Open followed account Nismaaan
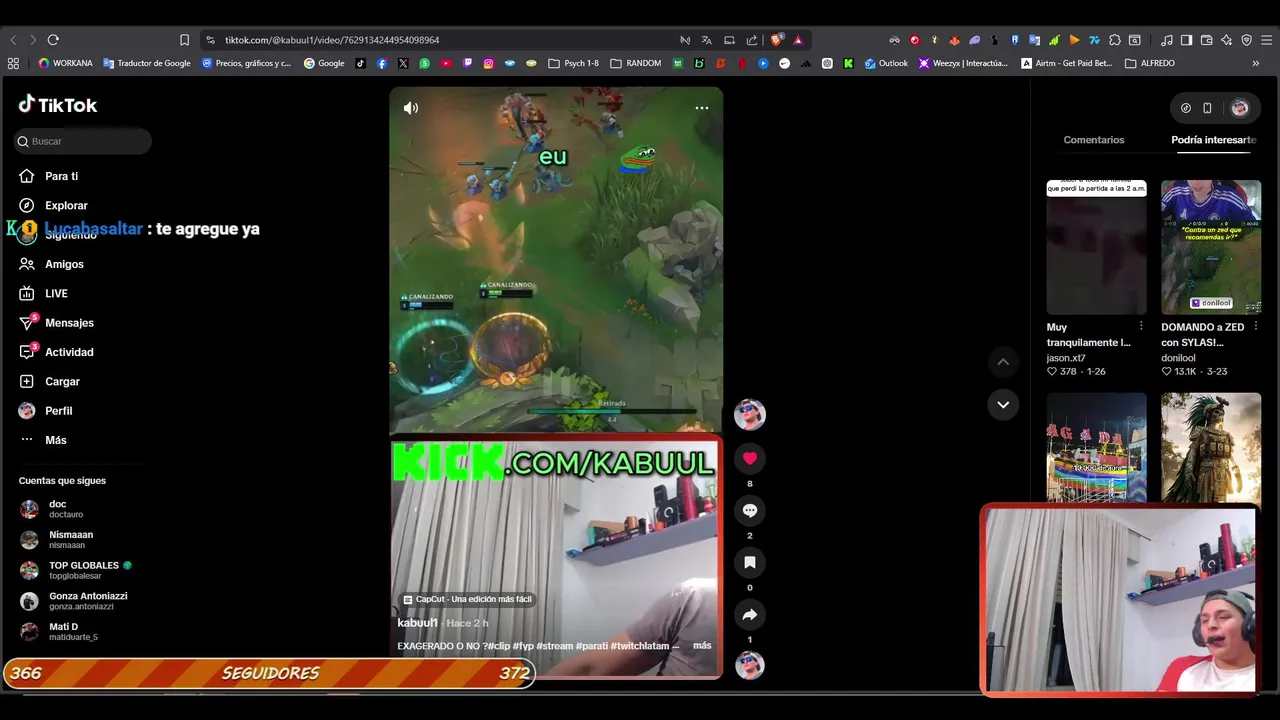1280x720 pixels. click(56, 539)
